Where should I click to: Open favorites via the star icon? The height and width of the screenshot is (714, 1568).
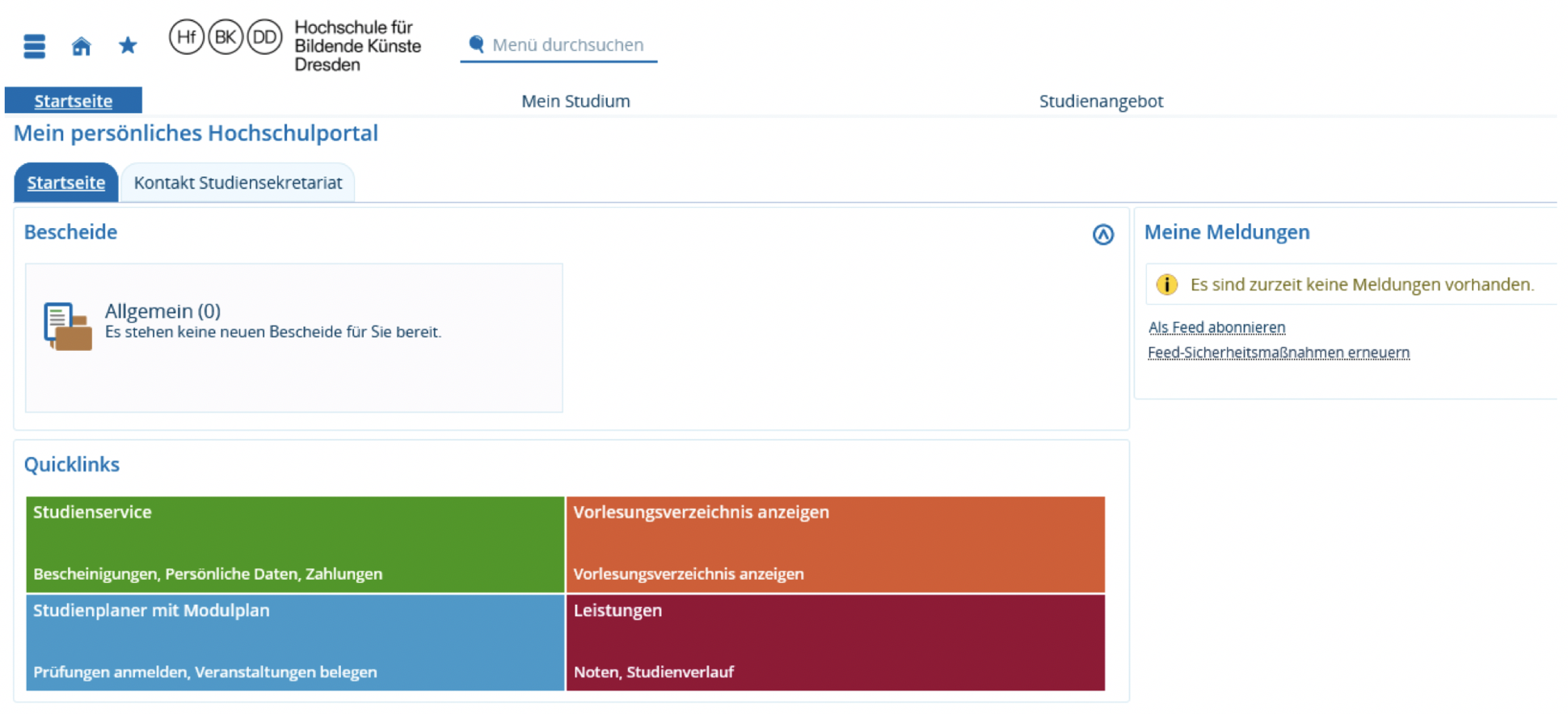pyautogui.click(x=128, y=45)
